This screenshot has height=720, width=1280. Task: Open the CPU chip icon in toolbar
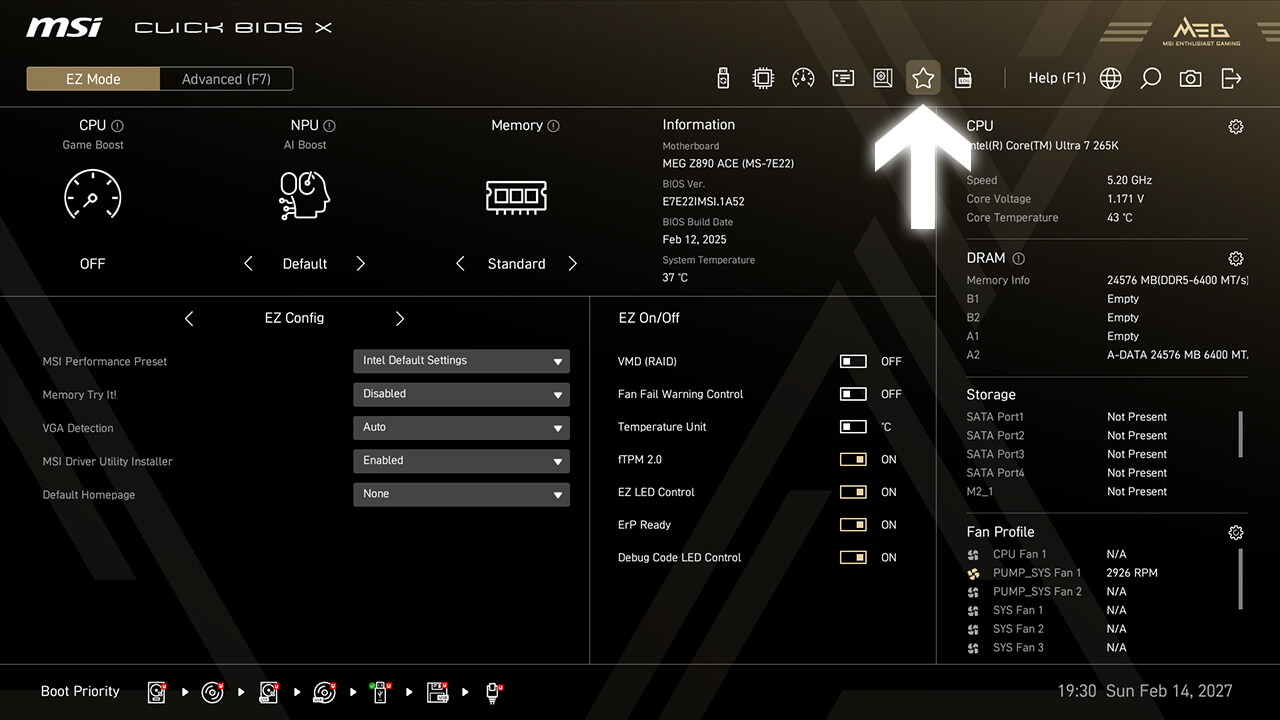pos(763,78)
